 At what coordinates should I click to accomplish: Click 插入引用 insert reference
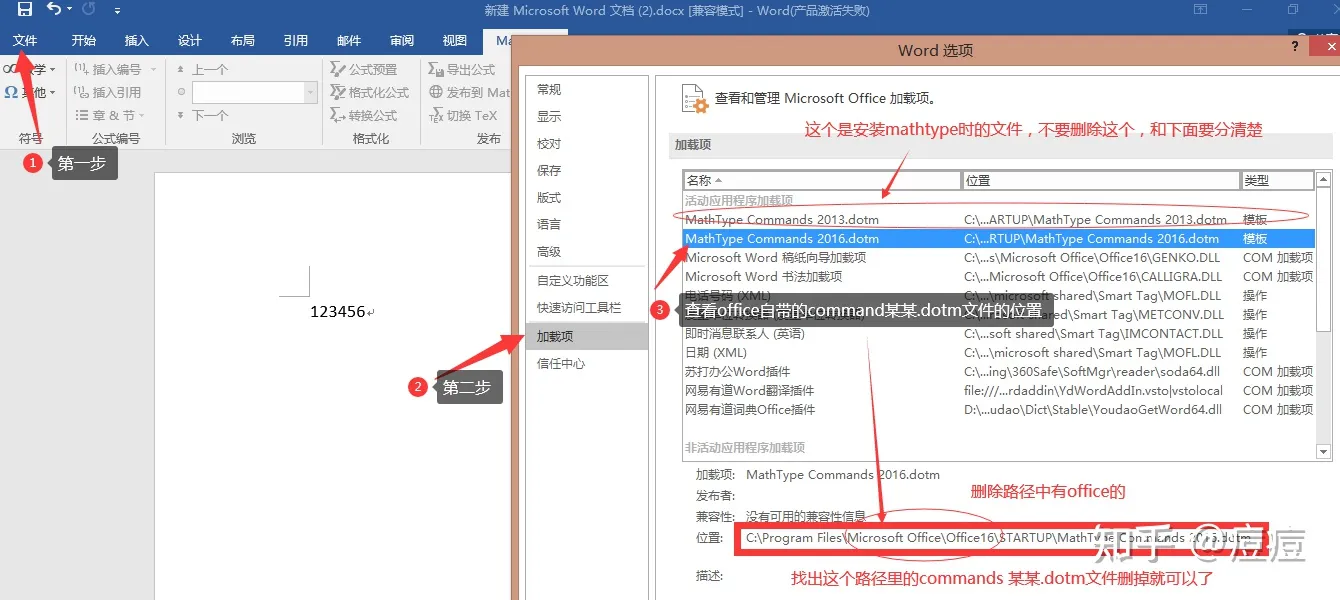(108, 92)
